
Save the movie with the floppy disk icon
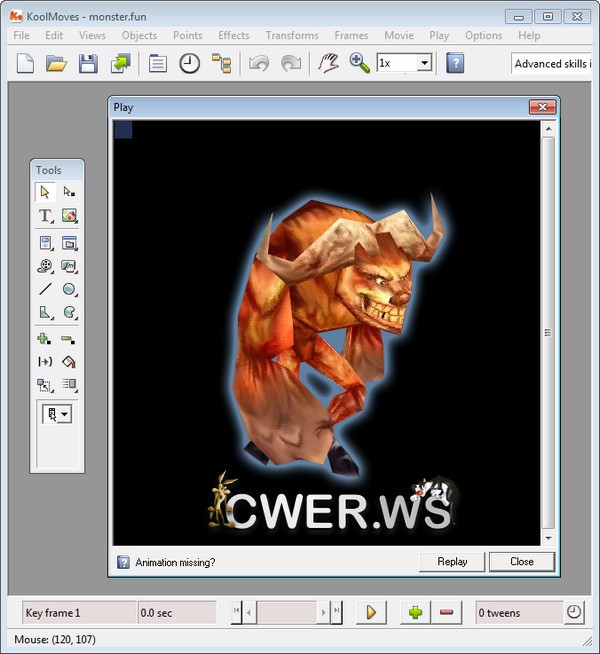click(88, 63)
